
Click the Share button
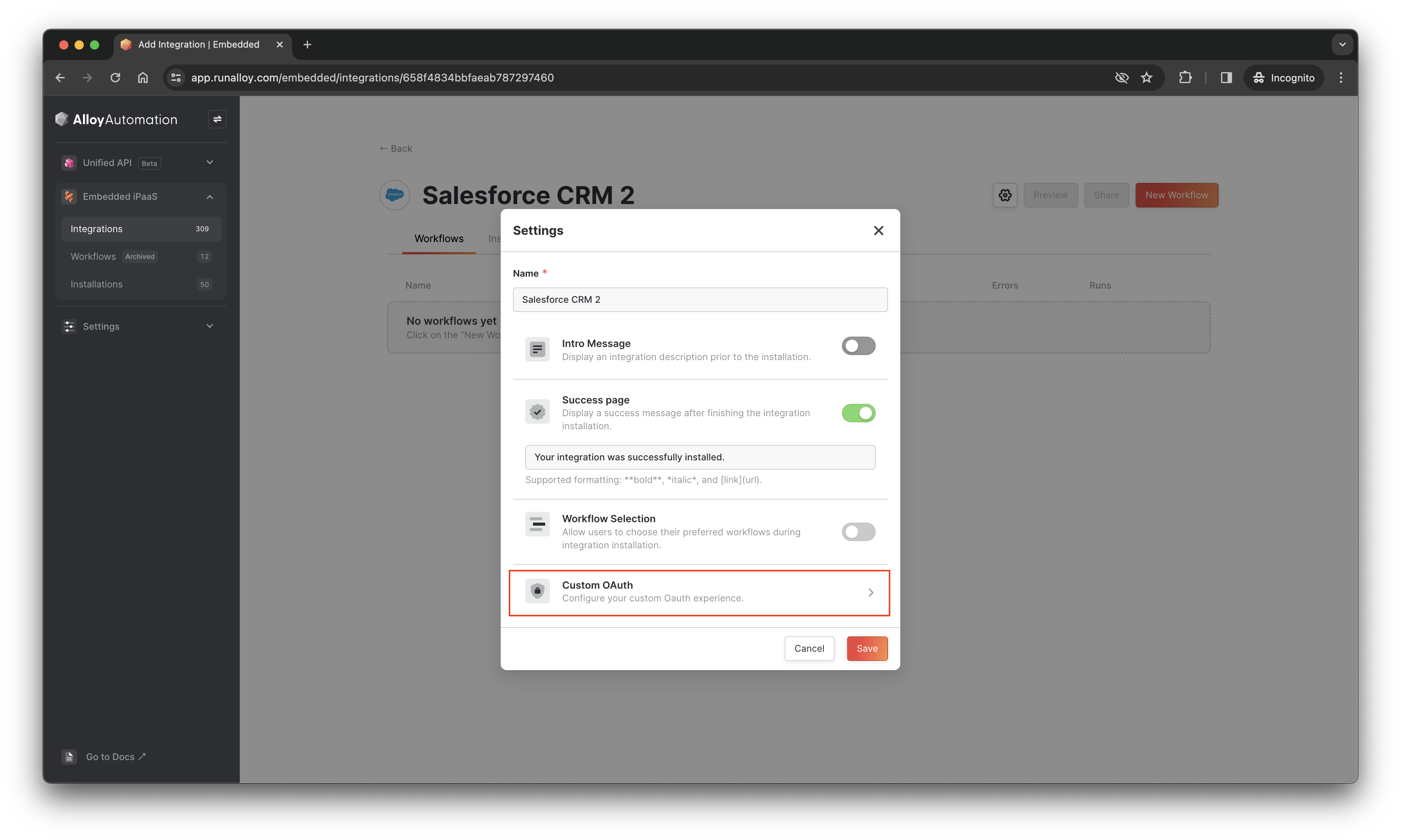(1106, 195)
